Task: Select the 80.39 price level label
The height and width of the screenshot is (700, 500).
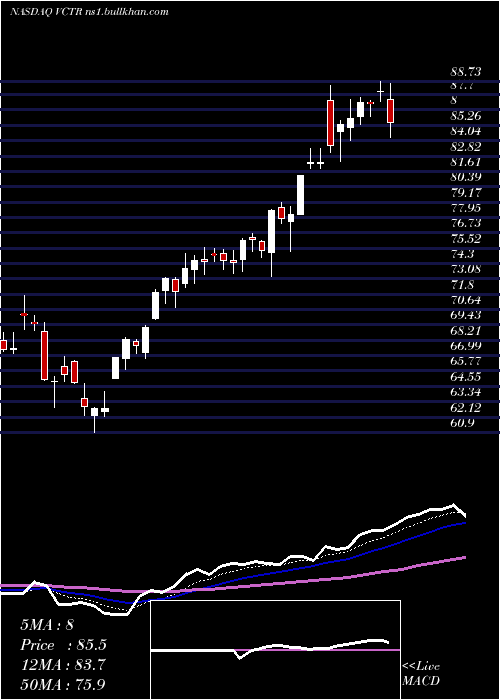Action: (465, 177)
